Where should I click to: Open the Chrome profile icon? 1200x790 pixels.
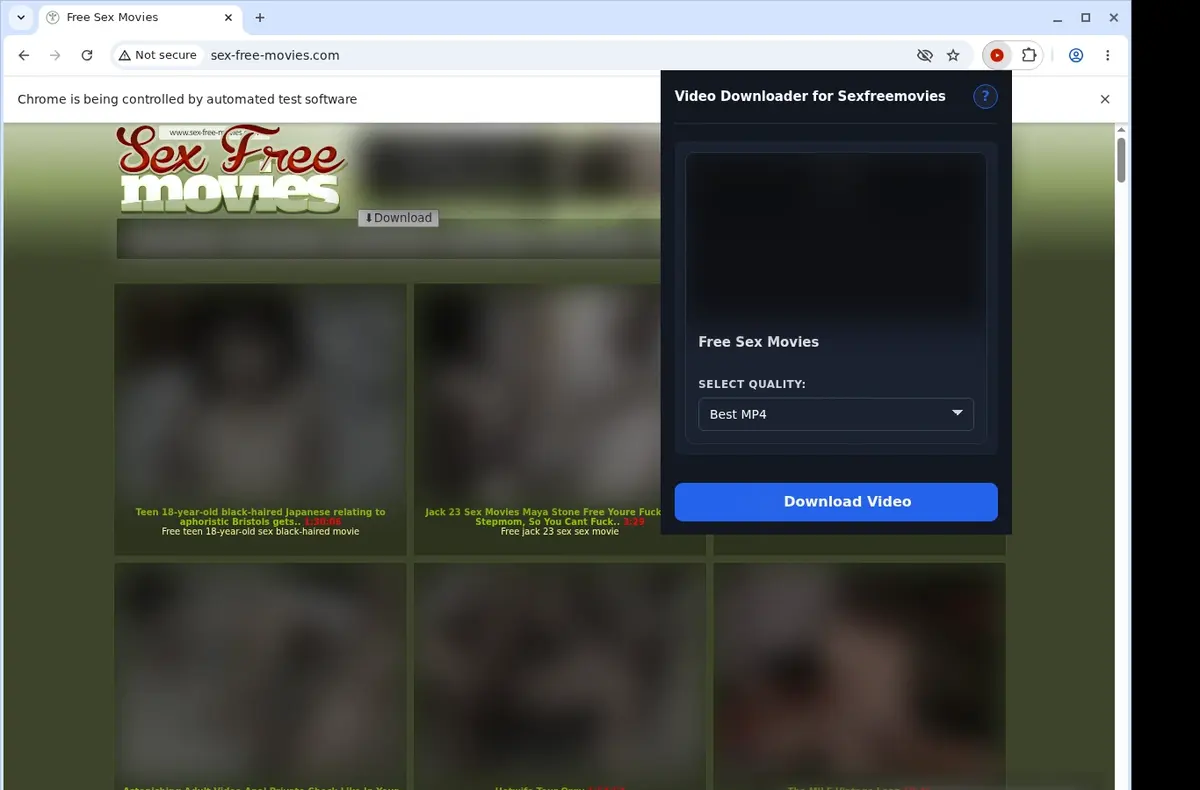[x=1076, y=55]
